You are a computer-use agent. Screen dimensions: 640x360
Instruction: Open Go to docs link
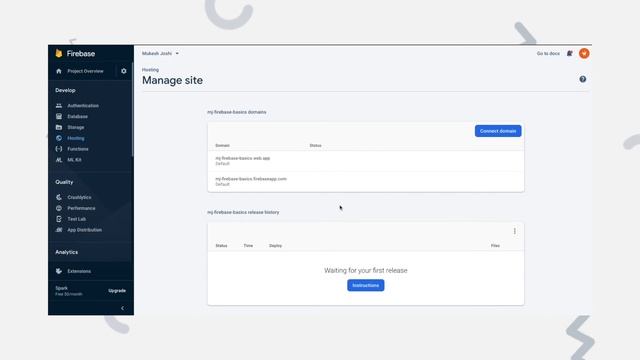click(x=548, y=53)
